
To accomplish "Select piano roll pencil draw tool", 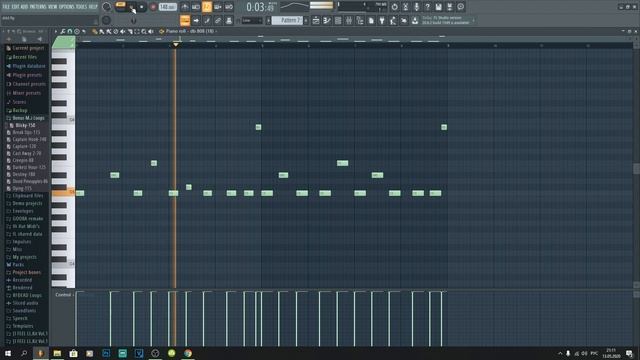I will [x=95, y=31].
